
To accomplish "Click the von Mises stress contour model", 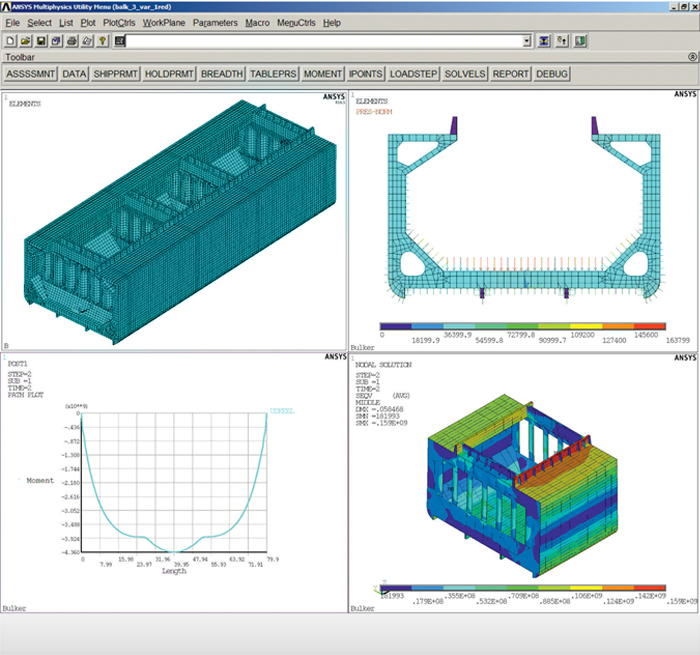I will (x=522, y=484).
